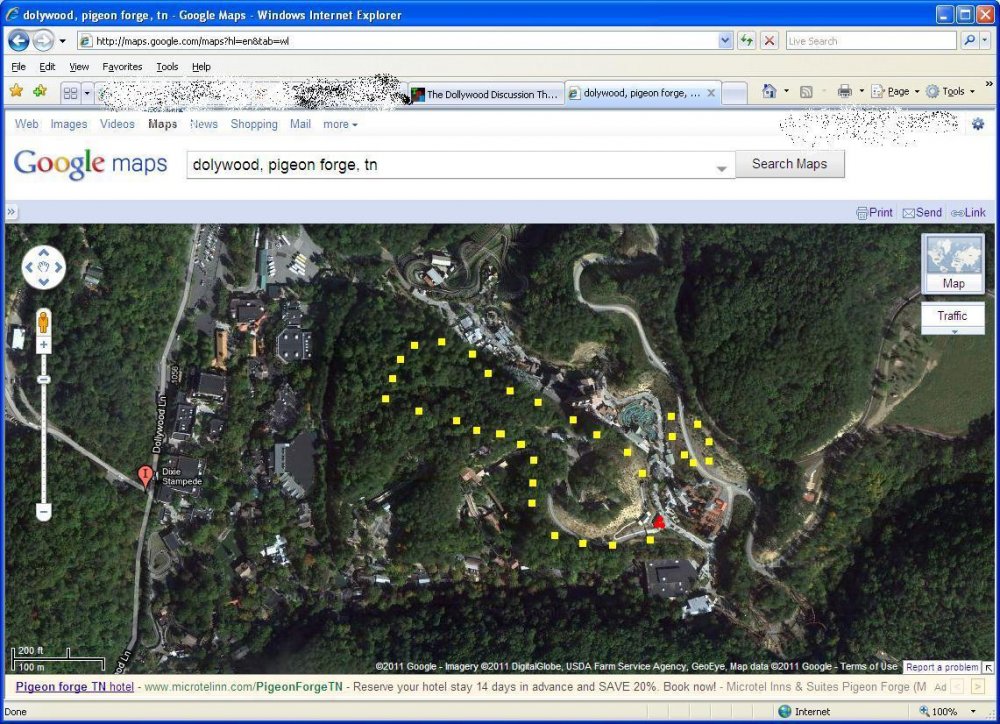Click the browser's home icon
The width and height of the screenshot is (1000, 724).
point(770,91)
